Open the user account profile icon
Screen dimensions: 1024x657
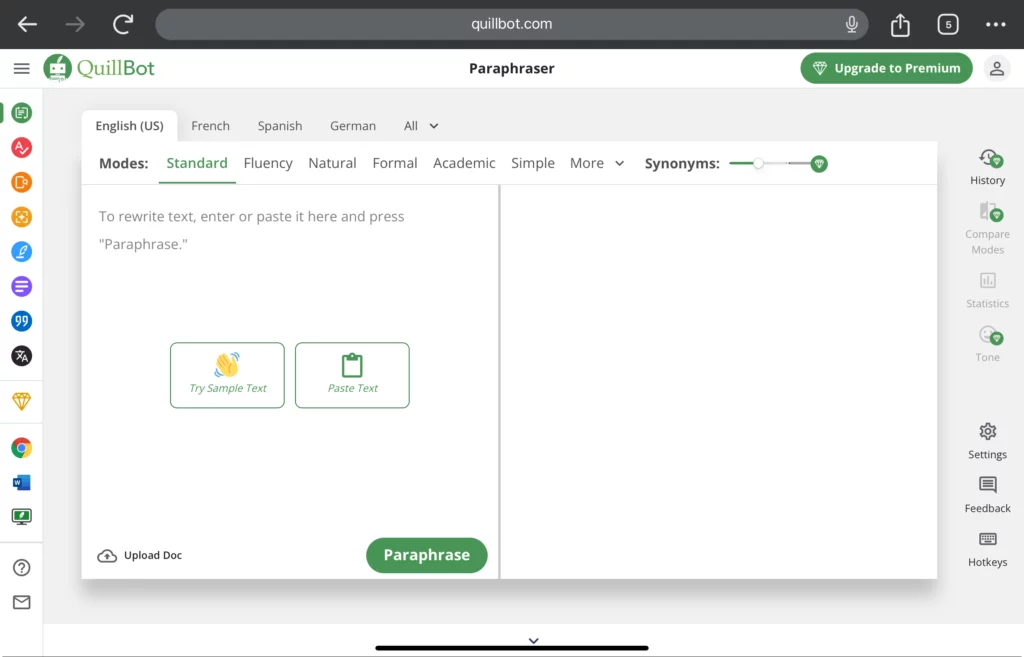click(997, 69)
